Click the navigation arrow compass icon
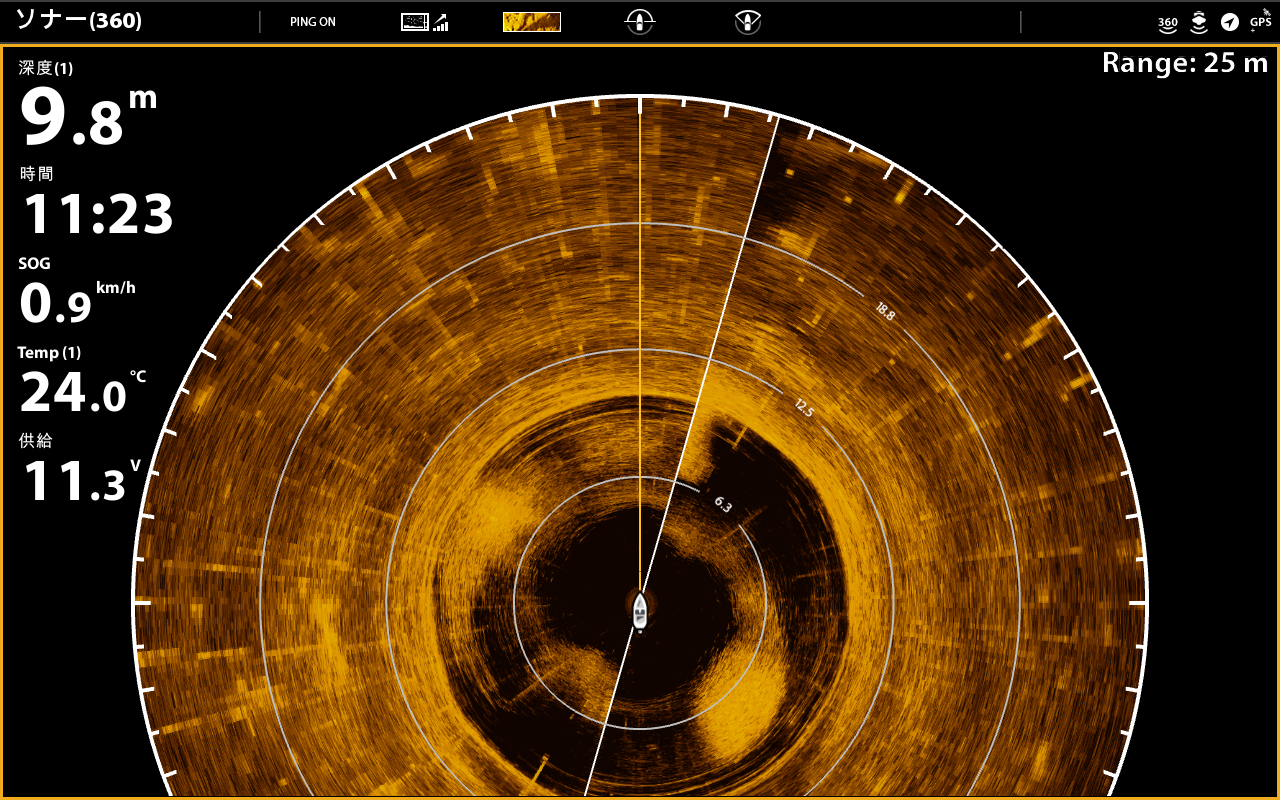The width and height of the screenshot is (1280, 800). [x=1229, y=22]
